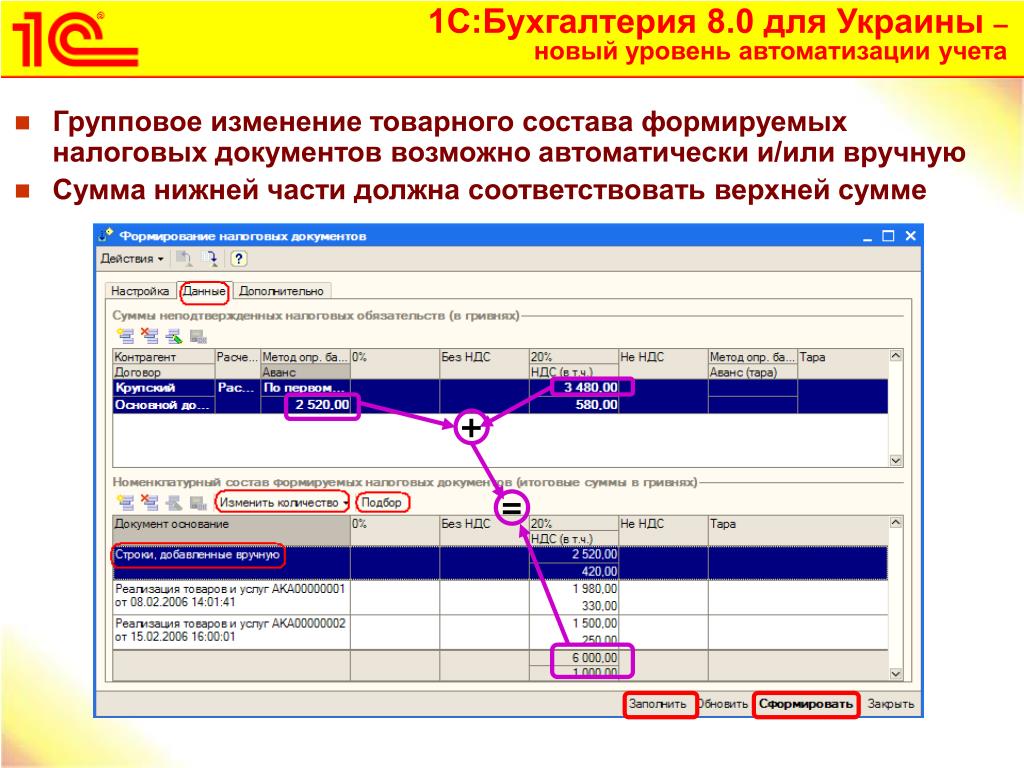Screen dimensions: 1024x768
Task: Click the 420,00 VAT cell
Action: click(x=573, y=571)
